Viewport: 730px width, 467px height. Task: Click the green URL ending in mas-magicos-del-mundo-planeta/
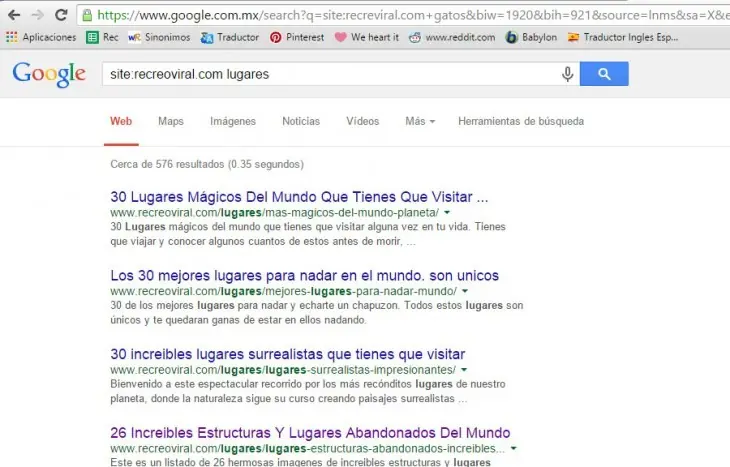tap(275, 213)
